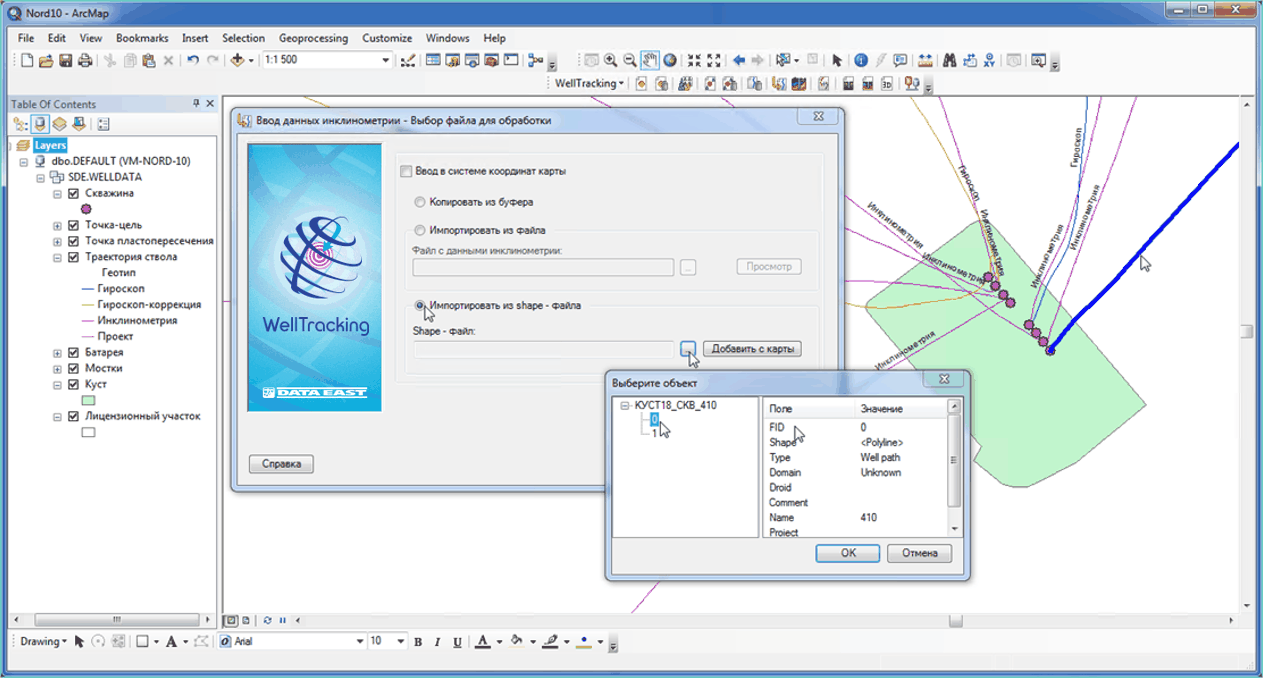Open the WellTracking toolbar dropdown menu

[589, 84]
